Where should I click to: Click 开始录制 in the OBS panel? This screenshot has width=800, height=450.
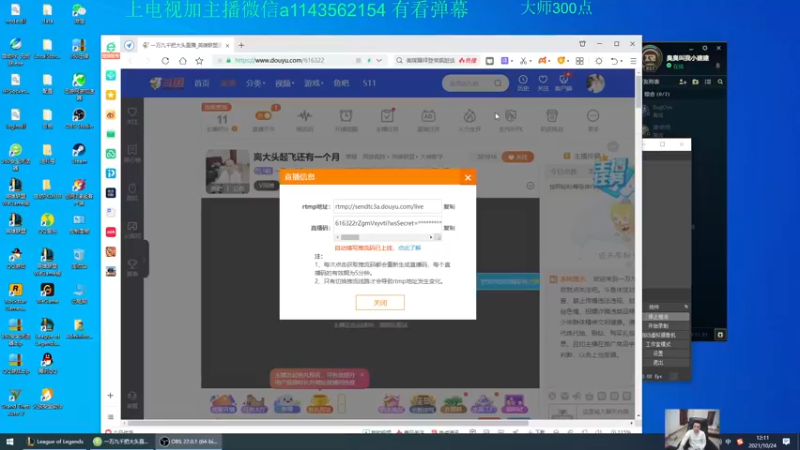click(x=658, y=326)
